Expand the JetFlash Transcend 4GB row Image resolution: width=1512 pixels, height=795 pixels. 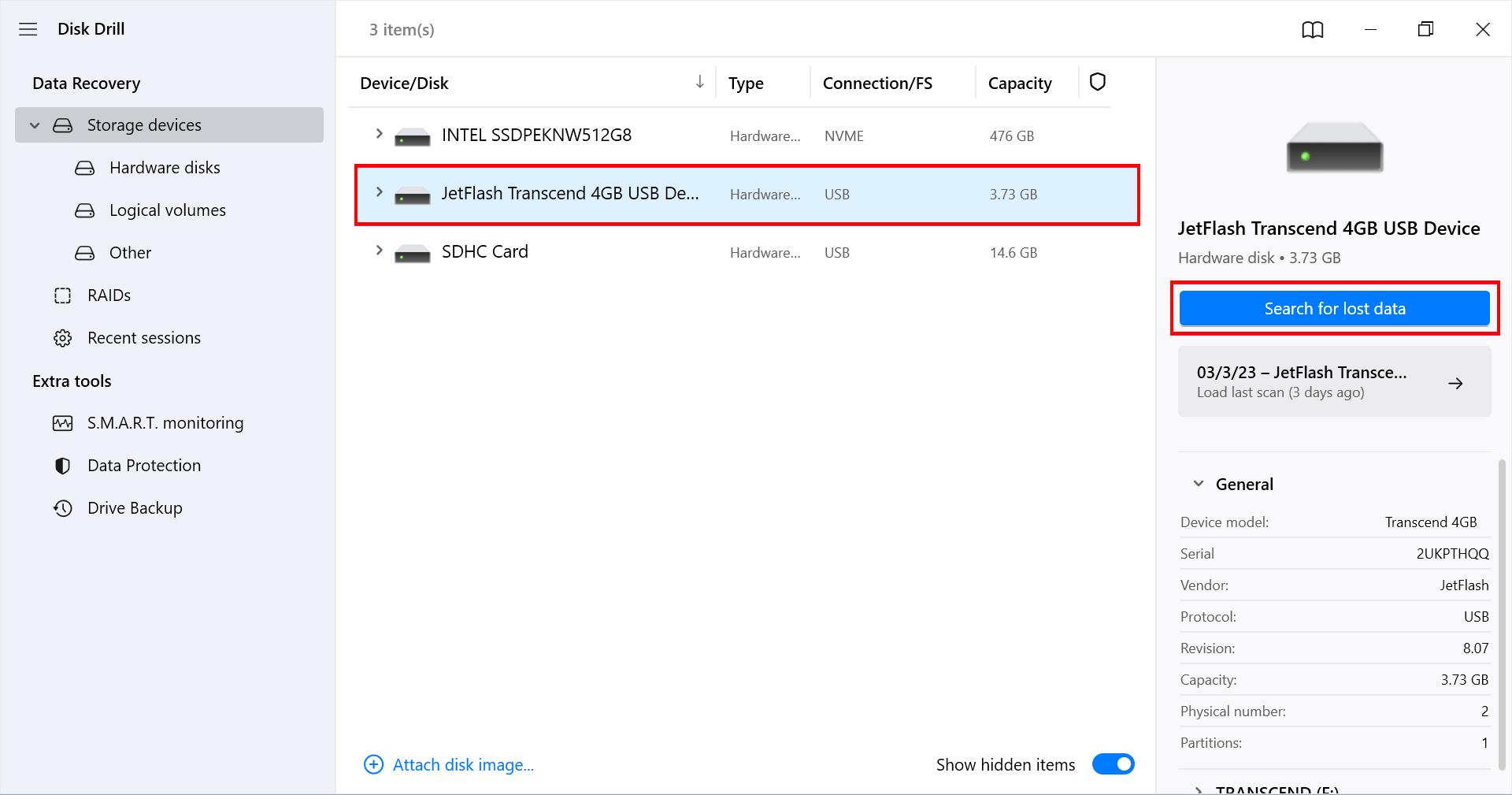[x=379, y=192]
